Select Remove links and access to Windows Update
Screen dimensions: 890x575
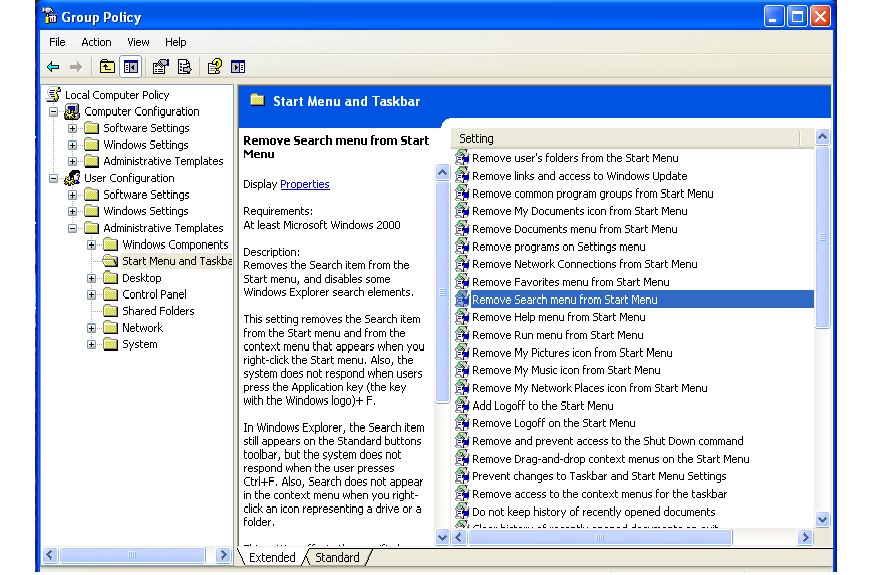point(580,175)
